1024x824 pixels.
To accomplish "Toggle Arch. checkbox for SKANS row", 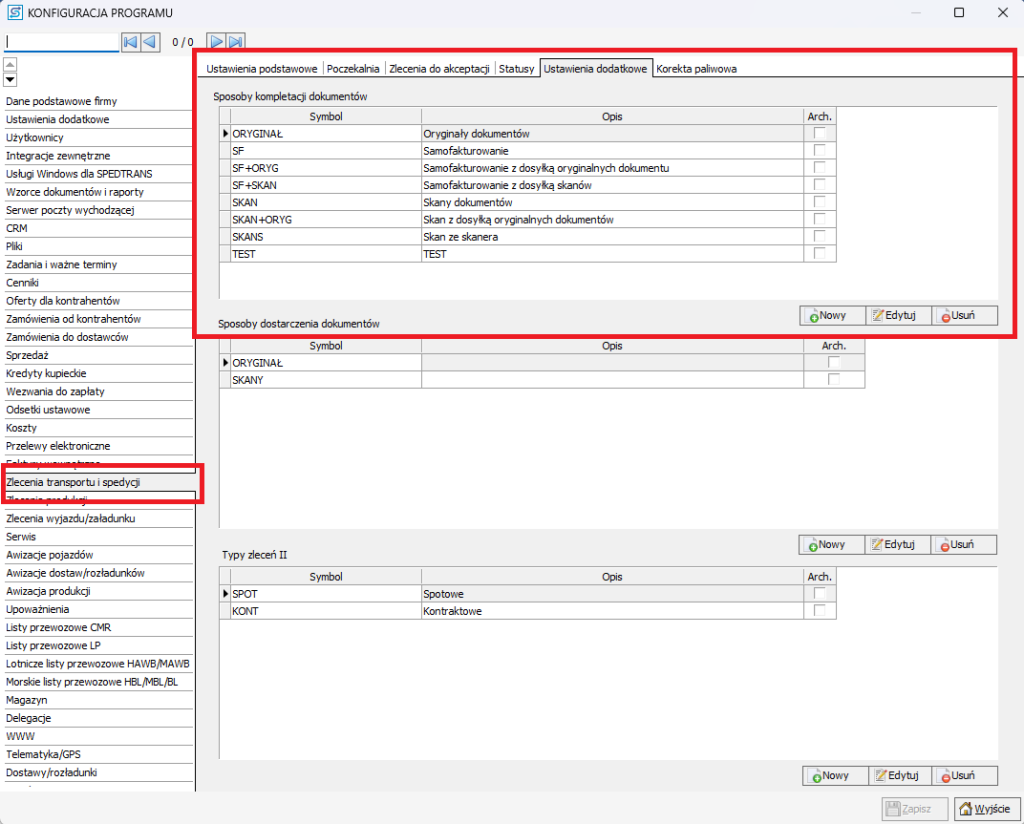I will [x=820, y=236].
